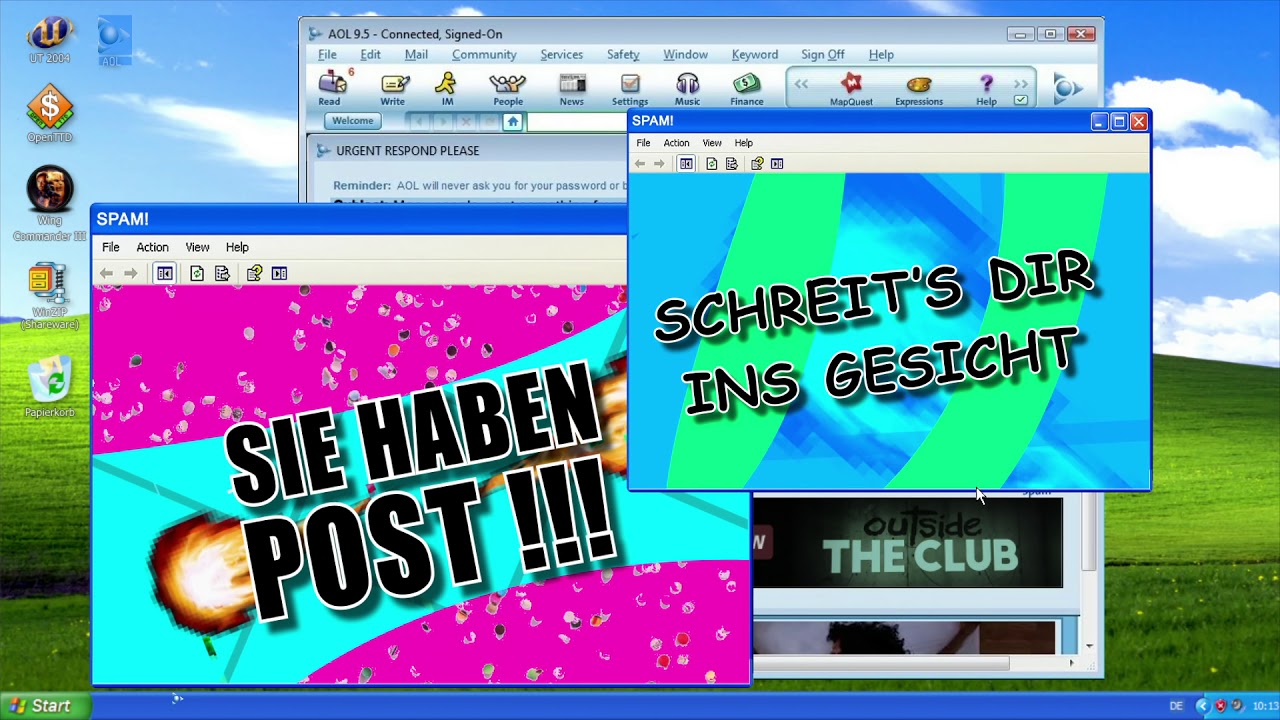Screen dimensions: 1280x720
Task: Select the Papierkorb recycle bin icon
Action: pos(50,386)
